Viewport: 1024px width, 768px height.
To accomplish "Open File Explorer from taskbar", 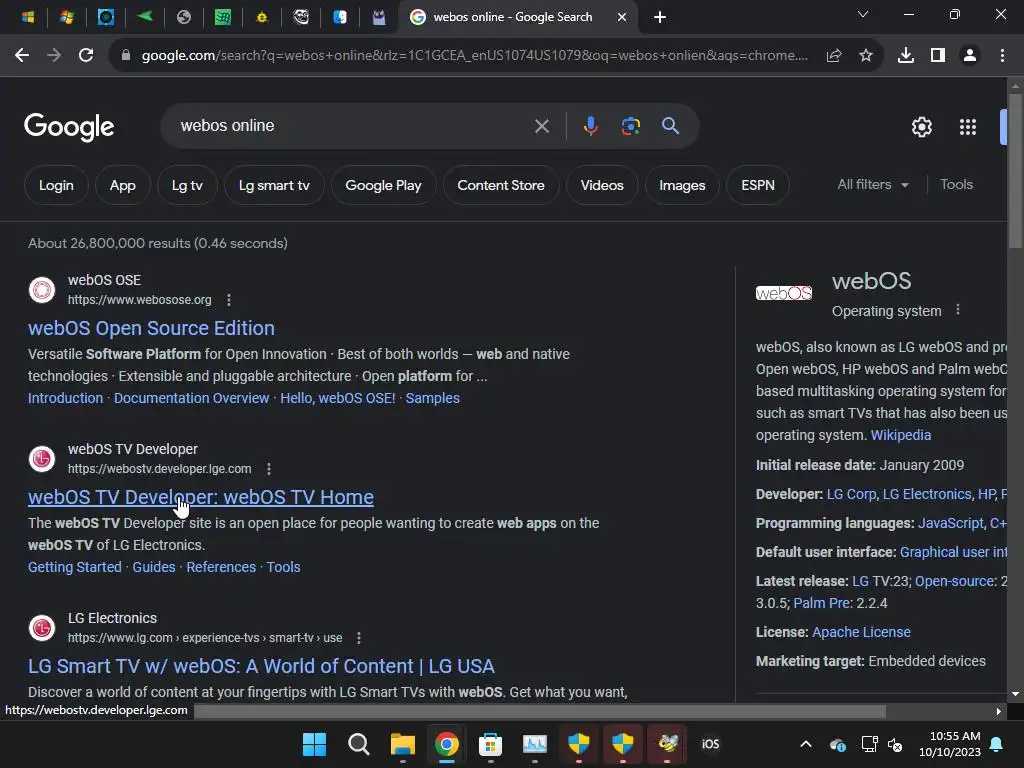I will click(x=402, y=744).
